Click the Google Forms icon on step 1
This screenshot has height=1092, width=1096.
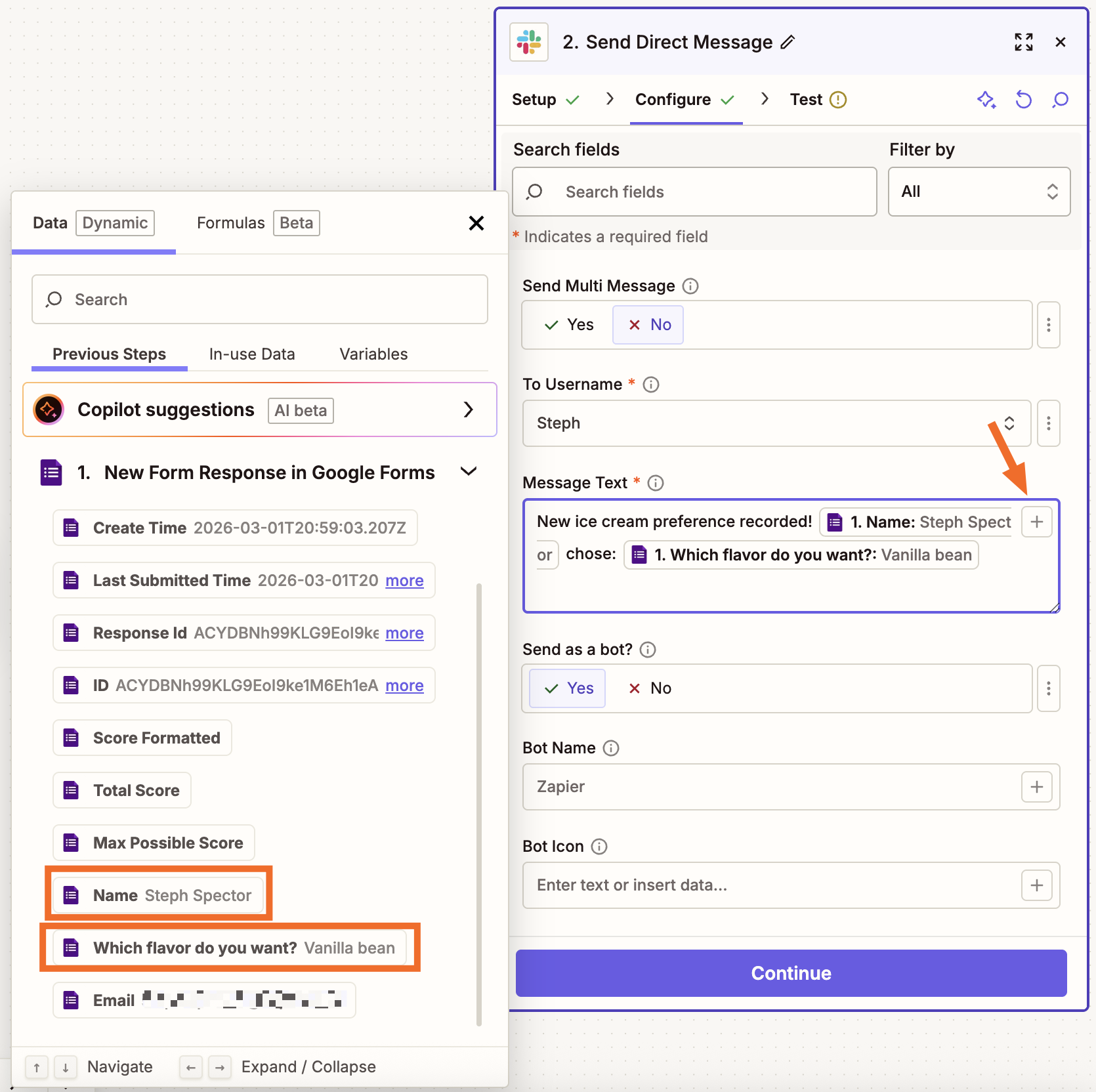50,472
